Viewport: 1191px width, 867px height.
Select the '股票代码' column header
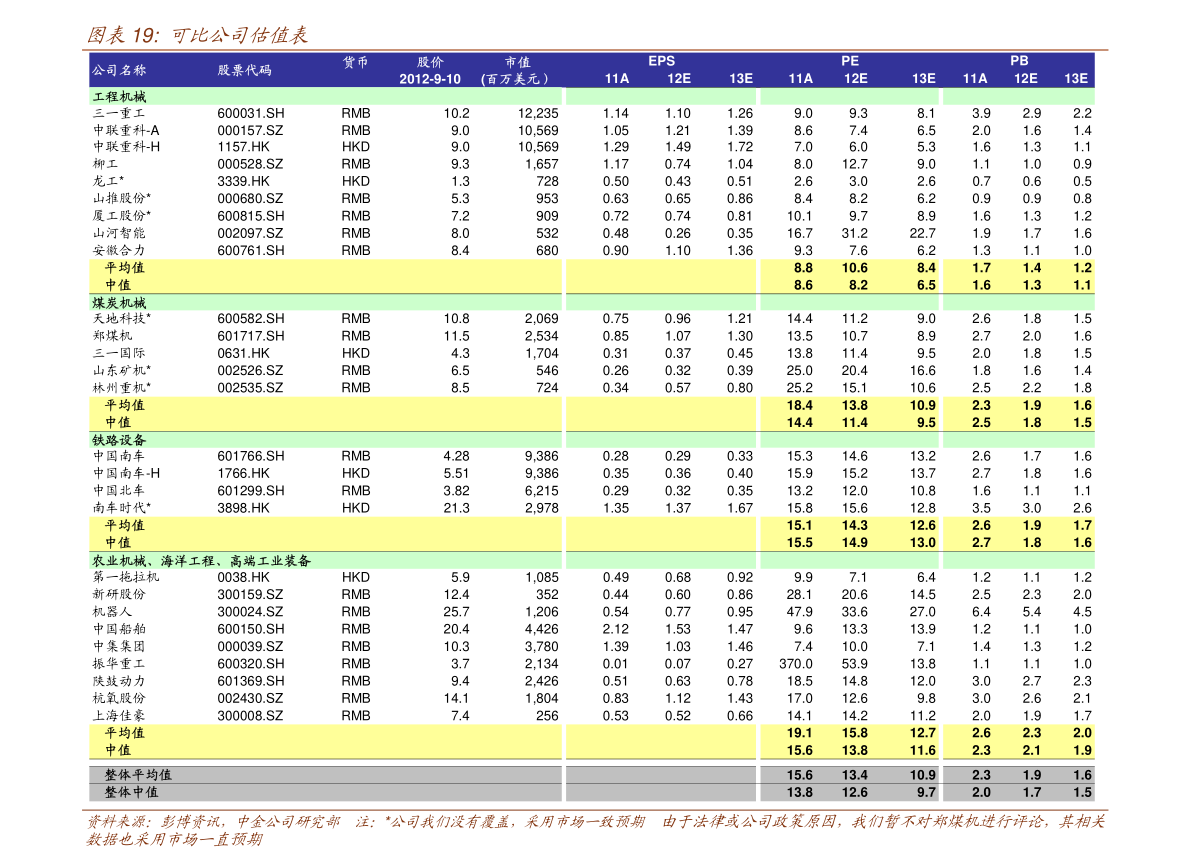(x=244, y=70)
